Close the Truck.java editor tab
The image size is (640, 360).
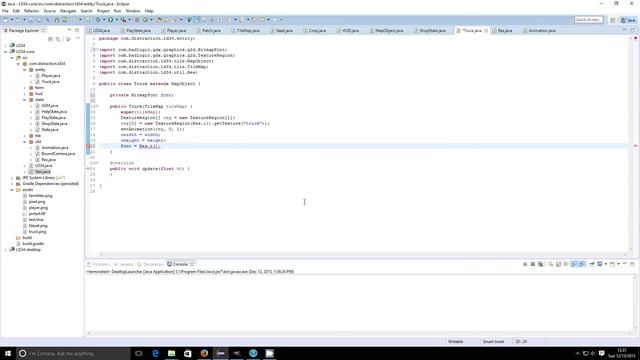486,31
